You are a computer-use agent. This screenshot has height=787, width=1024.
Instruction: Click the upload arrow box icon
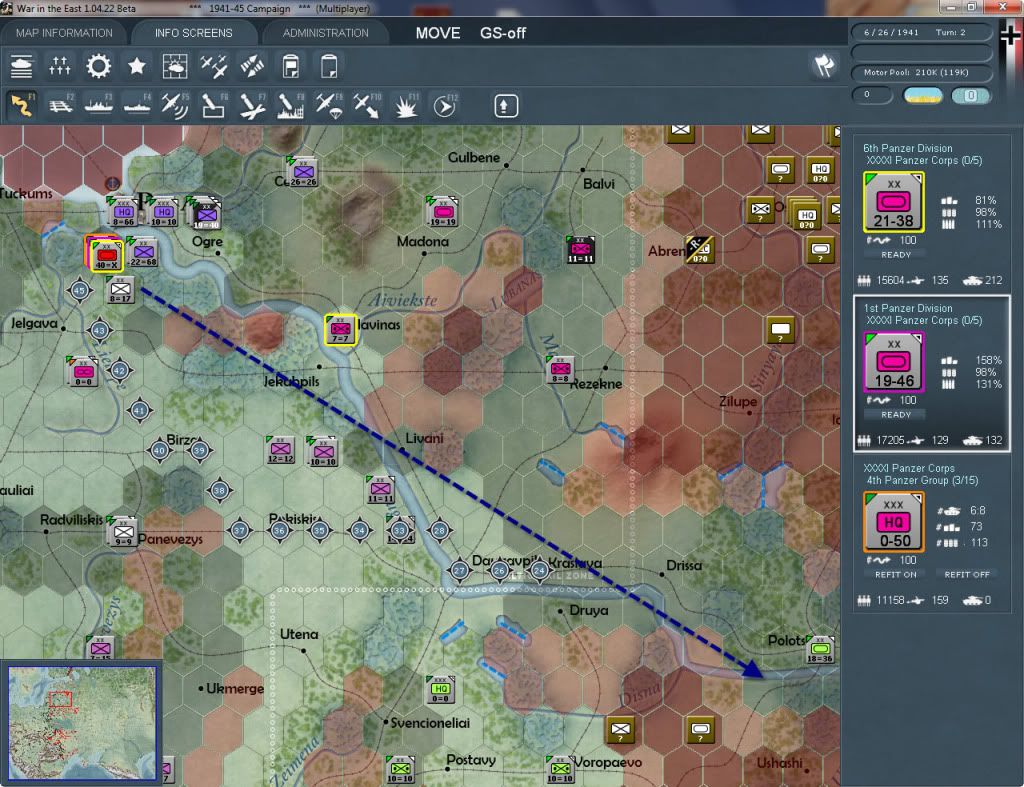click(505, 106)
